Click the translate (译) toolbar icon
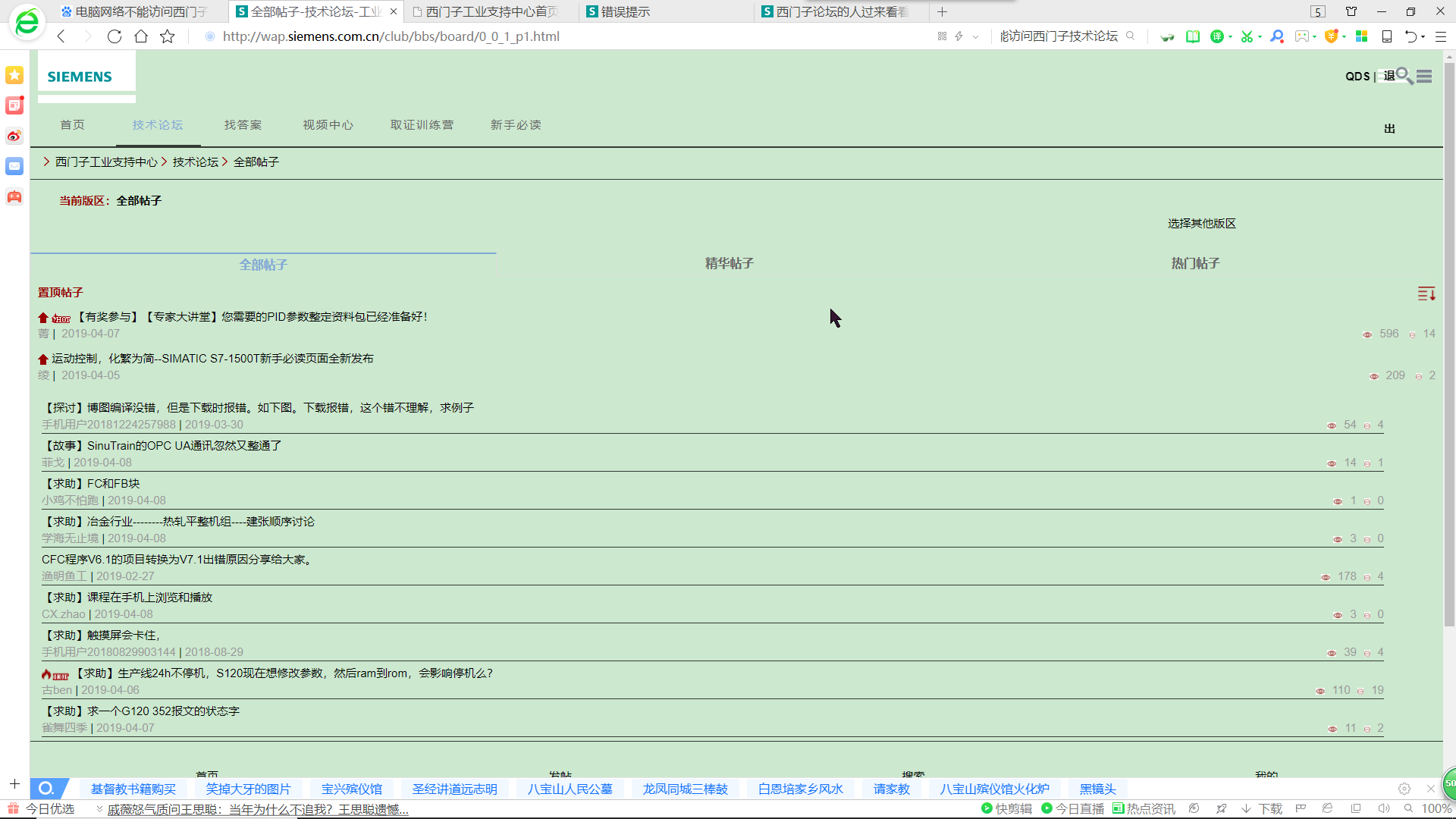 pos(1216,36)
